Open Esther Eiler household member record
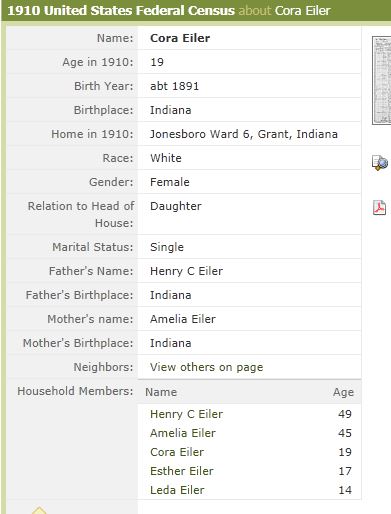The width and height of the screenshot is (391, 514). tap(182, 471)
